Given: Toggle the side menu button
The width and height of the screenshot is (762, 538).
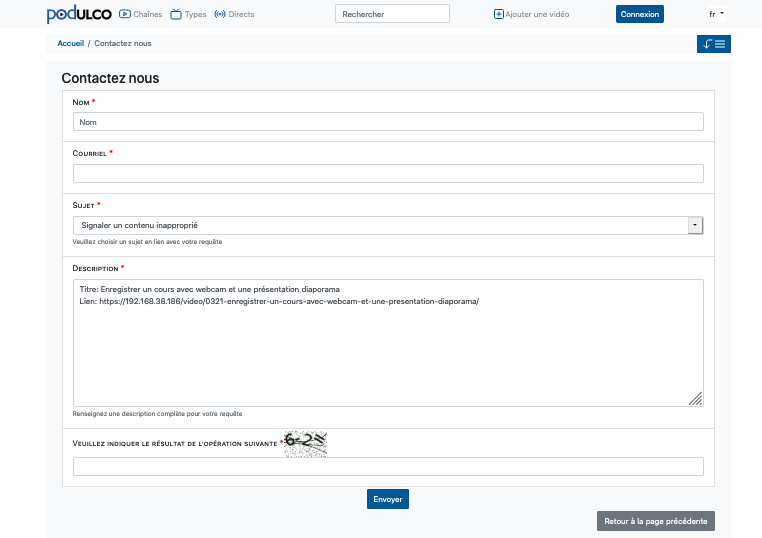Looking at the screenshot, I should [x=713, y=44].
